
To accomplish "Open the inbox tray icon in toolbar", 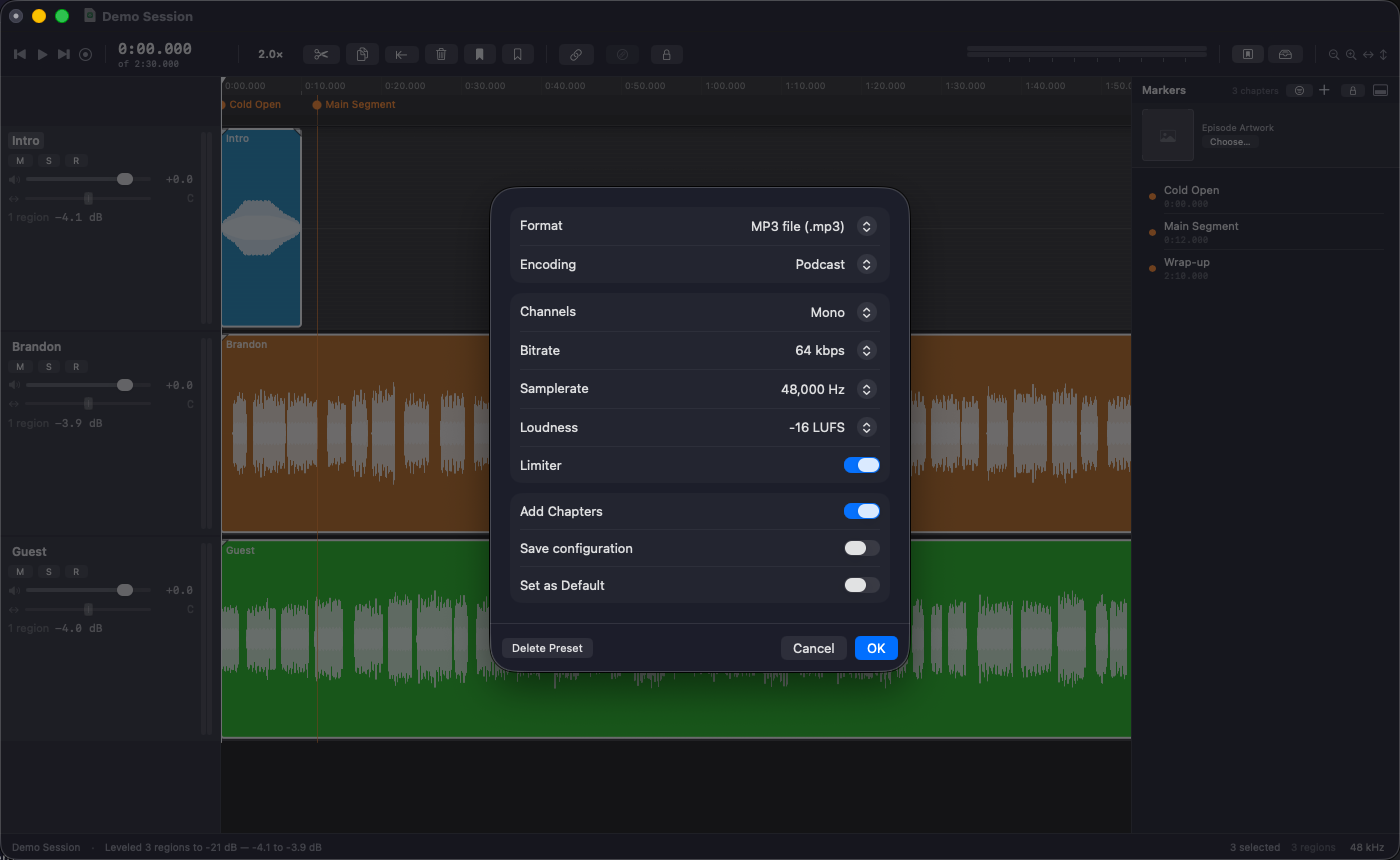I will [x=1286, y=55].
